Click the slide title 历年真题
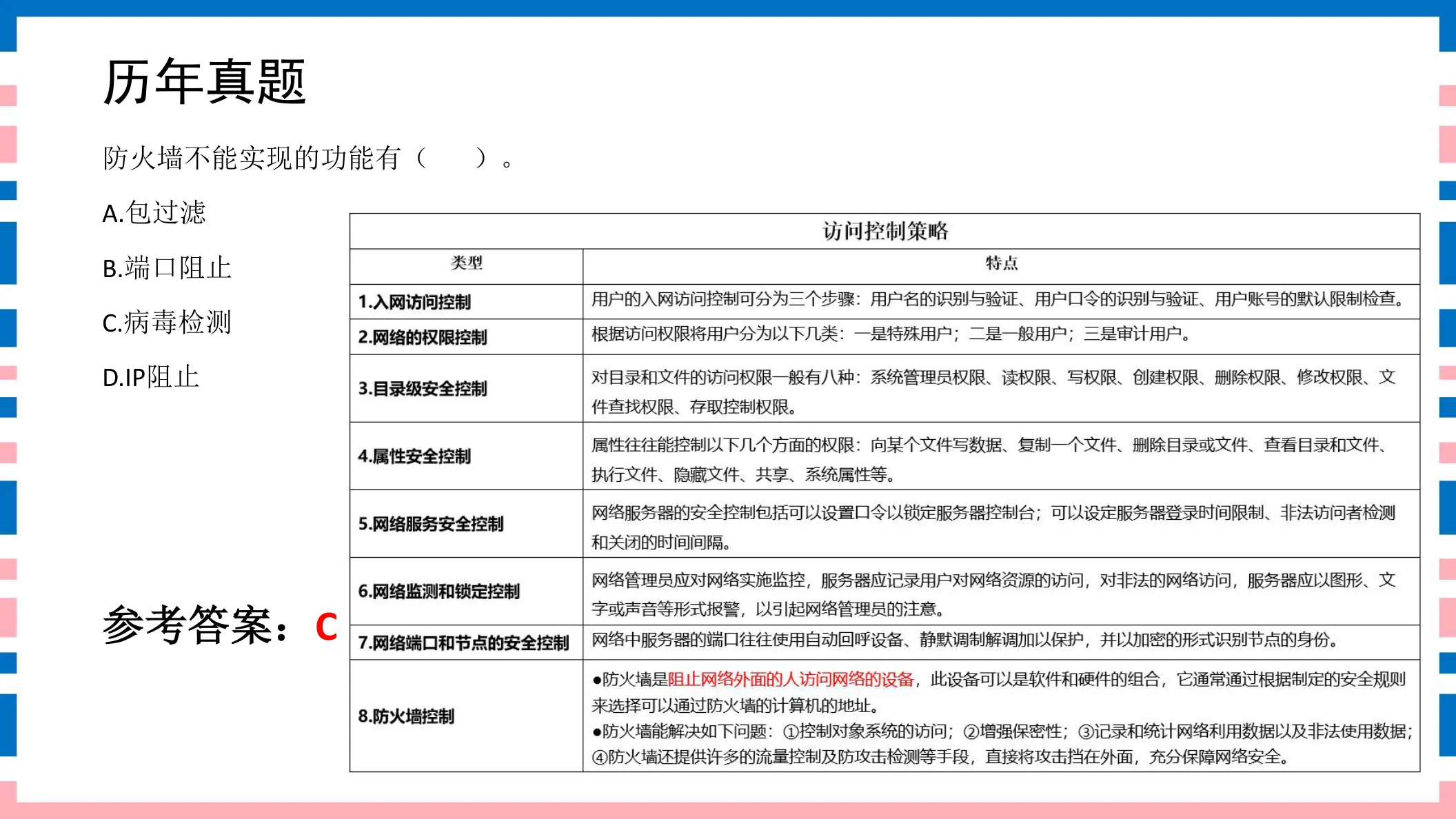 click(204, 81)
